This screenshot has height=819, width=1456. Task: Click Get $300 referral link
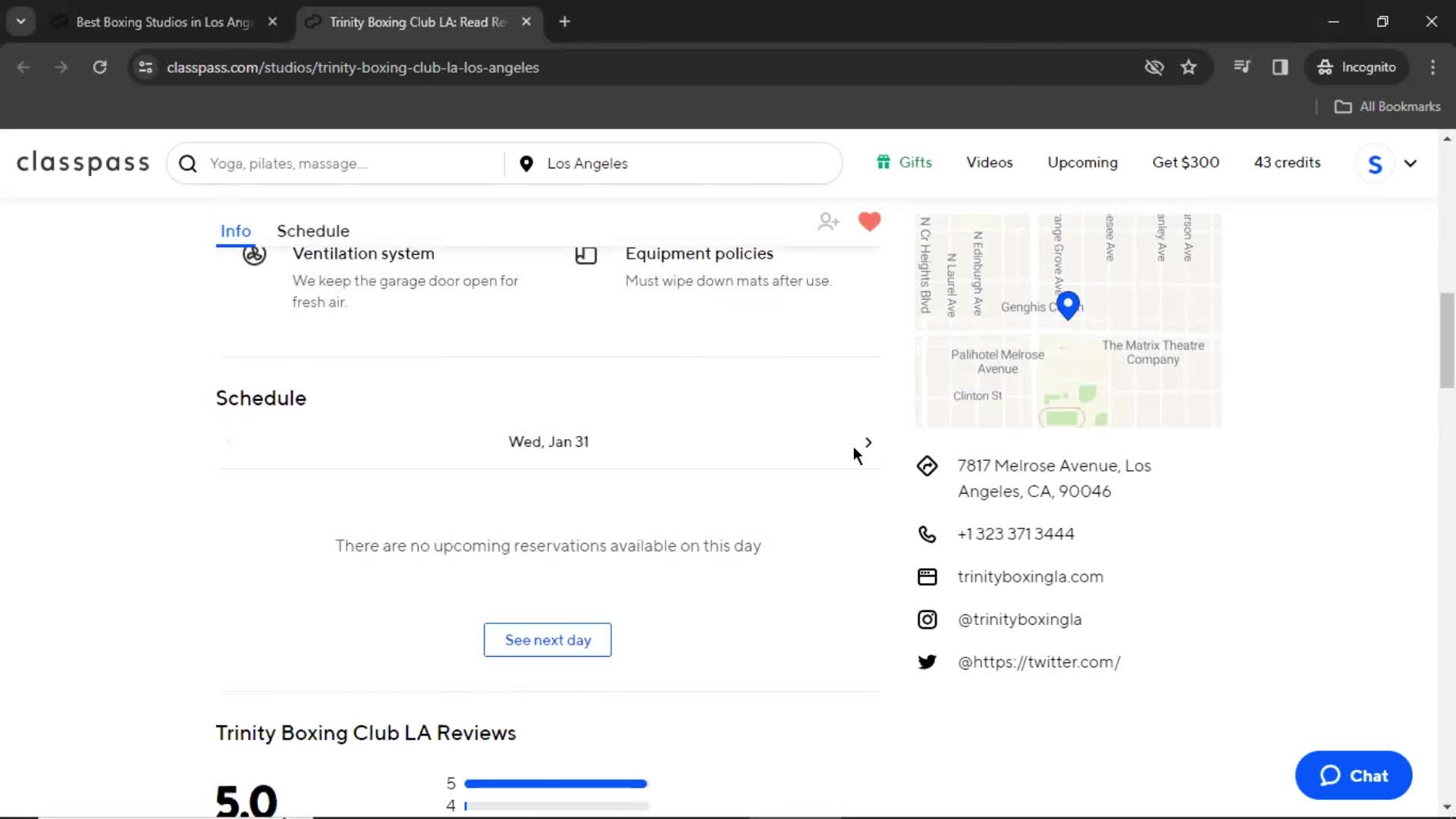pos(1185,162)
